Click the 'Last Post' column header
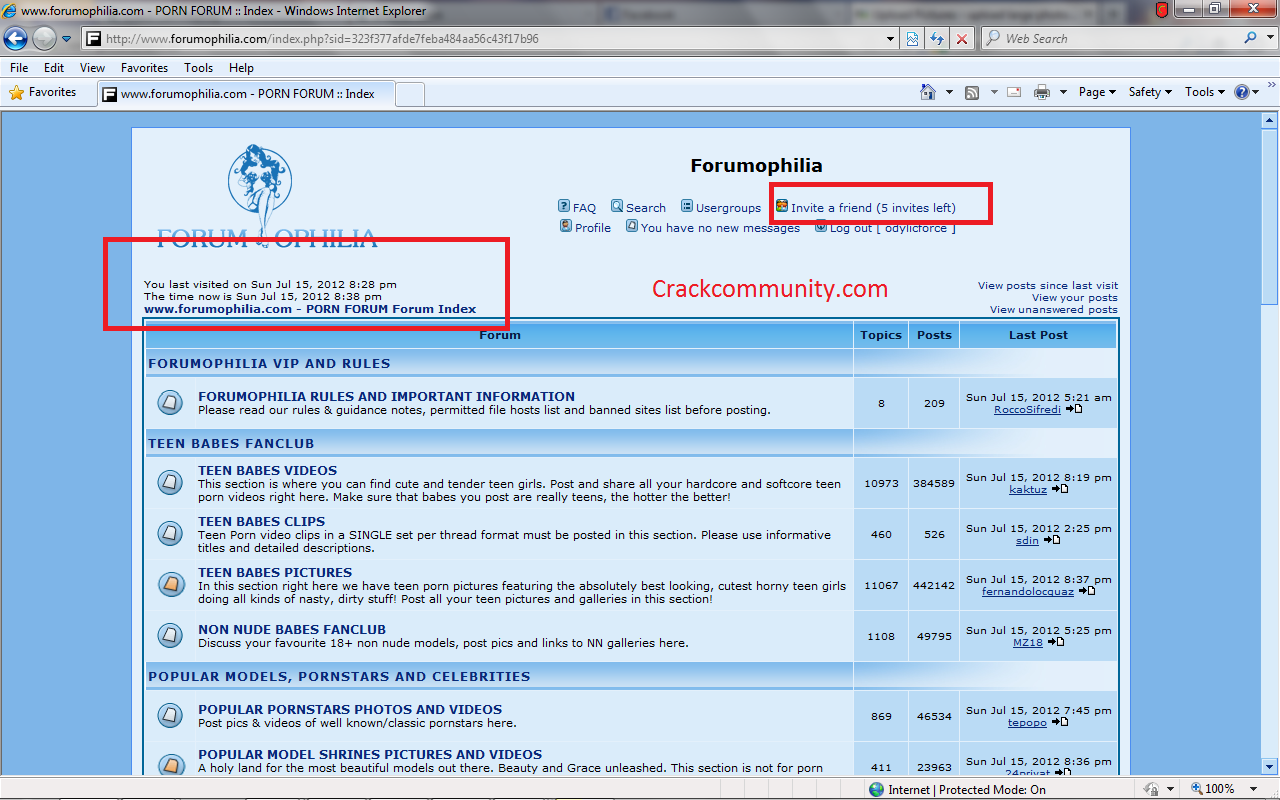The width and height of the screenshot is (1280, 800). point(1038,335)
